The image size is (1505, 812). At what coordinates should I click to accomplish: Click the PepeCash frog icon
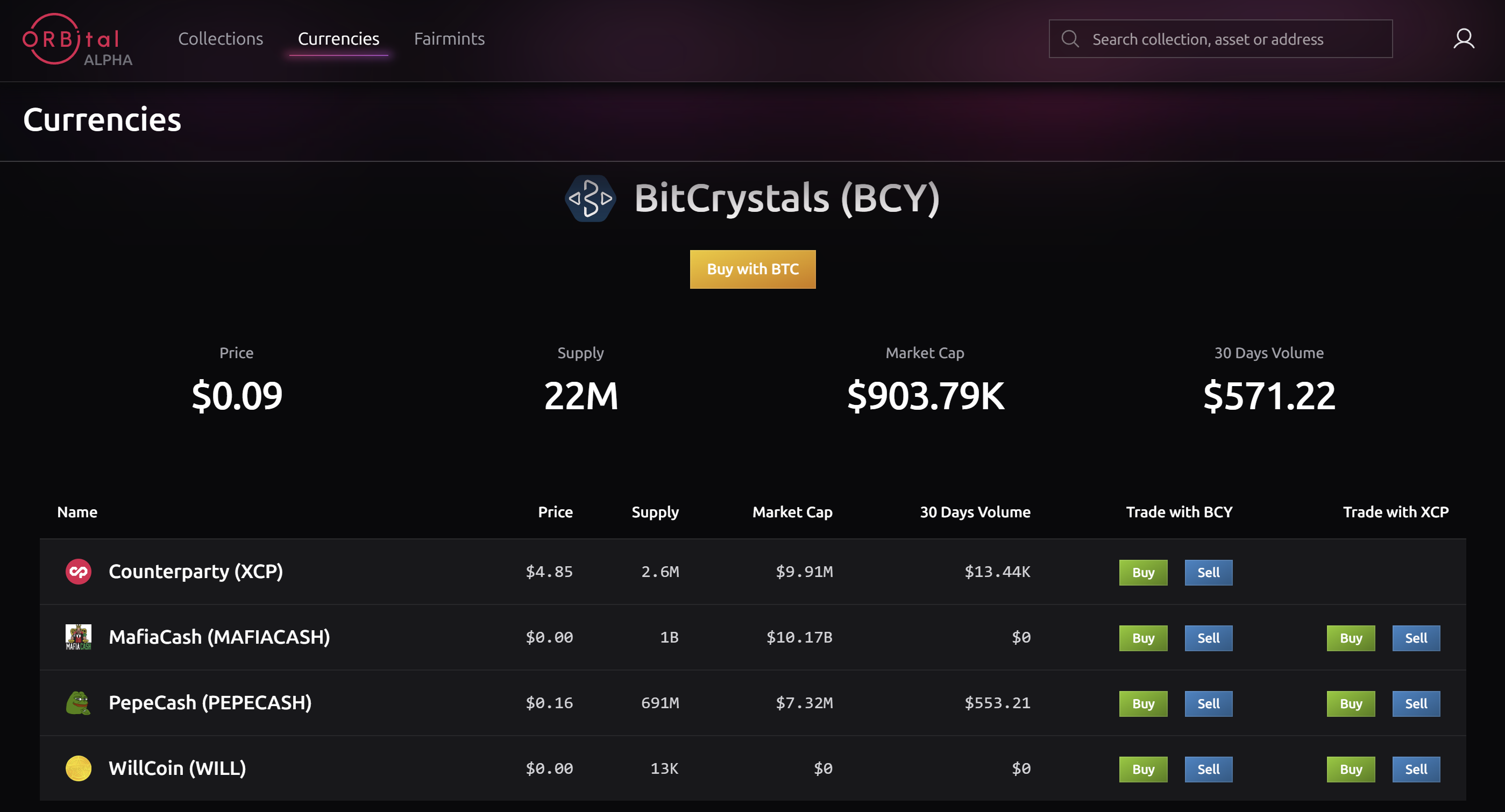point(79,703)
